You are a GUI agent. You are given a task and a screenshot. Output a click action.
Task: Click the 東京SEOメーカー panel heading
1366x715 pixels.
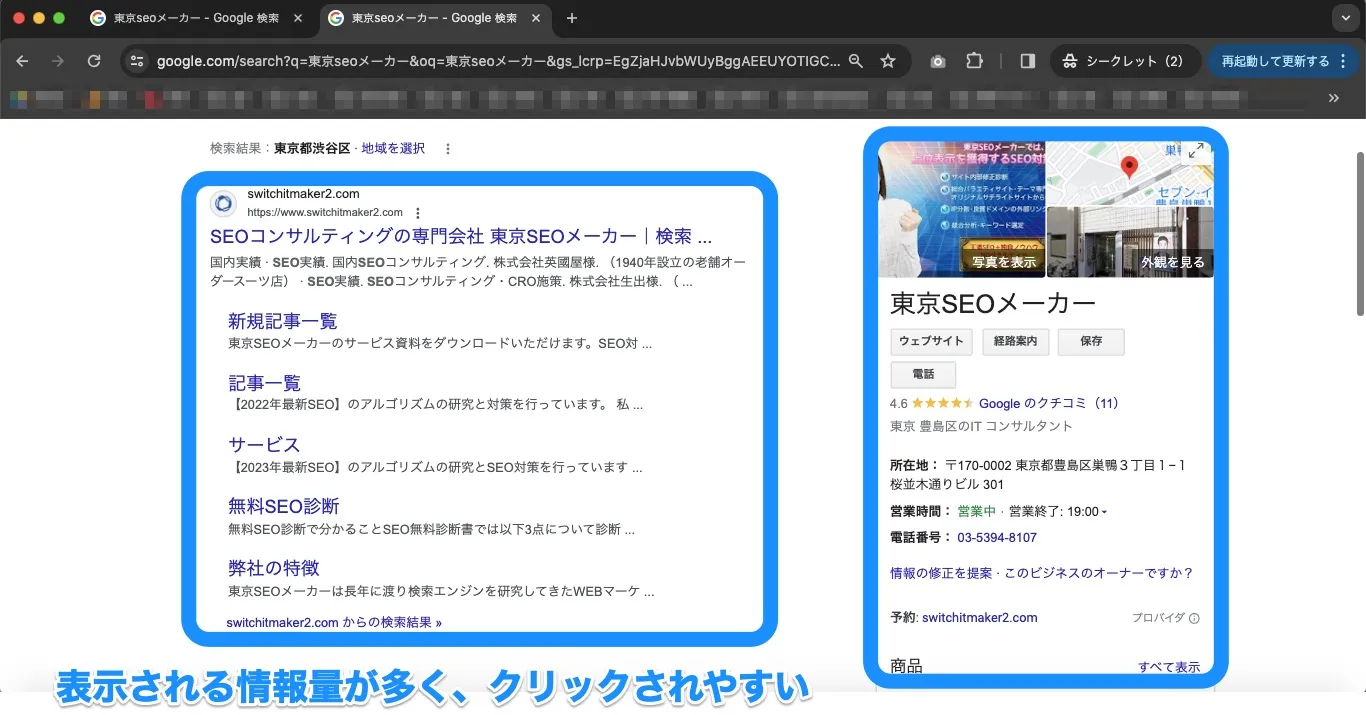tap(993, 303)
